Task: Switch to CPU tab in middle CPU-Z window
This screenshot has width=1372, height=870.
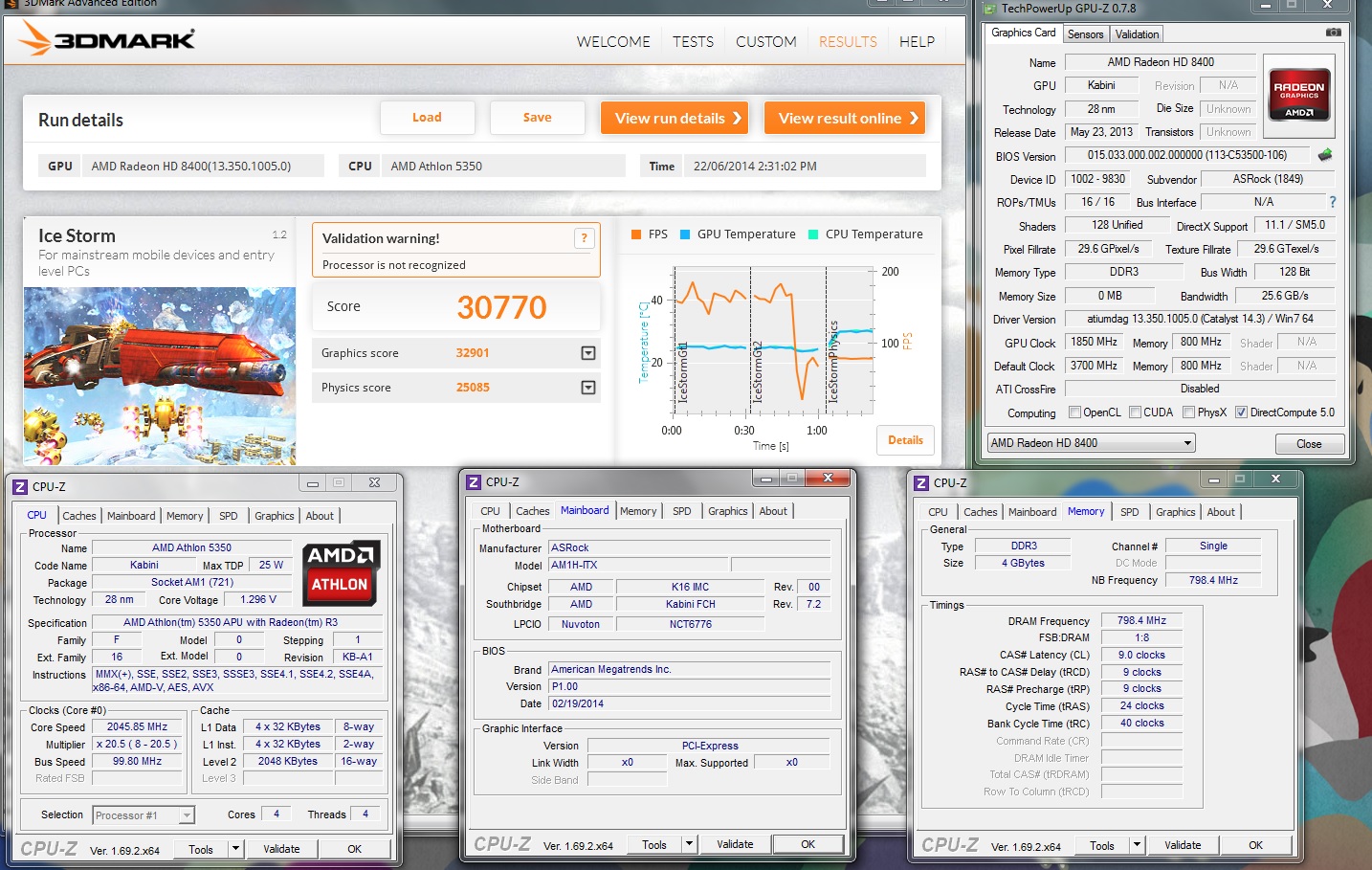Action: click(x=490, y=511)
